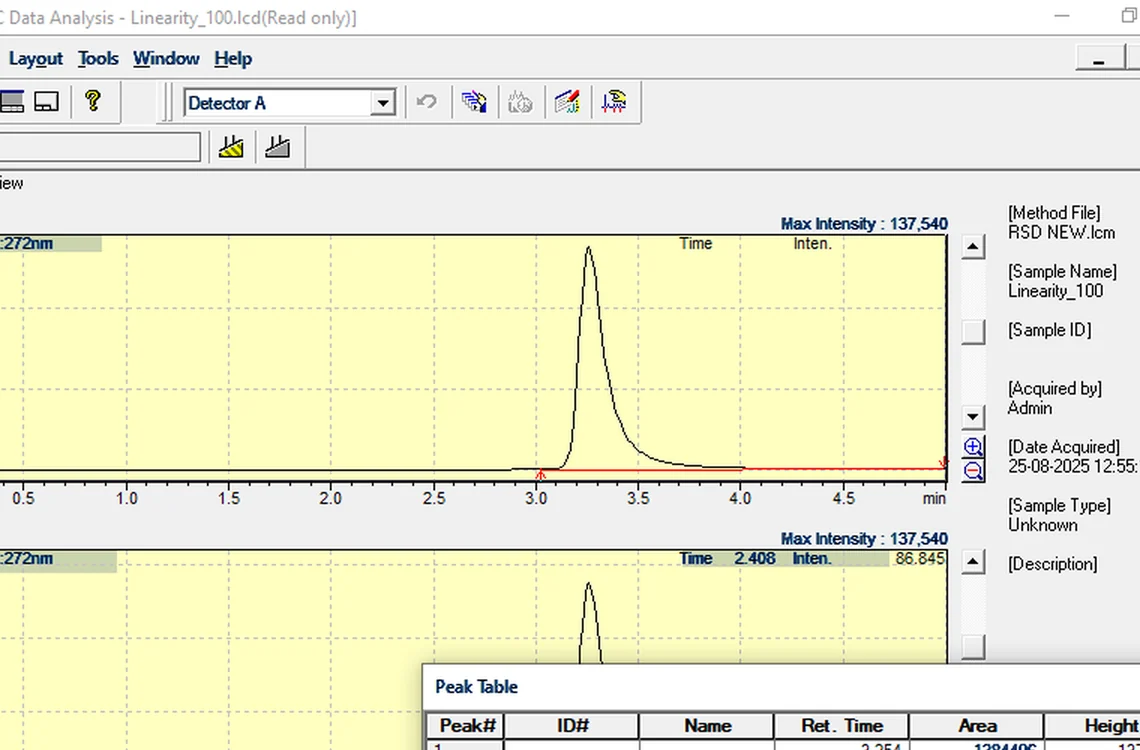Viewport: 1140px width, 750px height.
Task: Click the red zoom-out magnifier icon
Action: 973,471
